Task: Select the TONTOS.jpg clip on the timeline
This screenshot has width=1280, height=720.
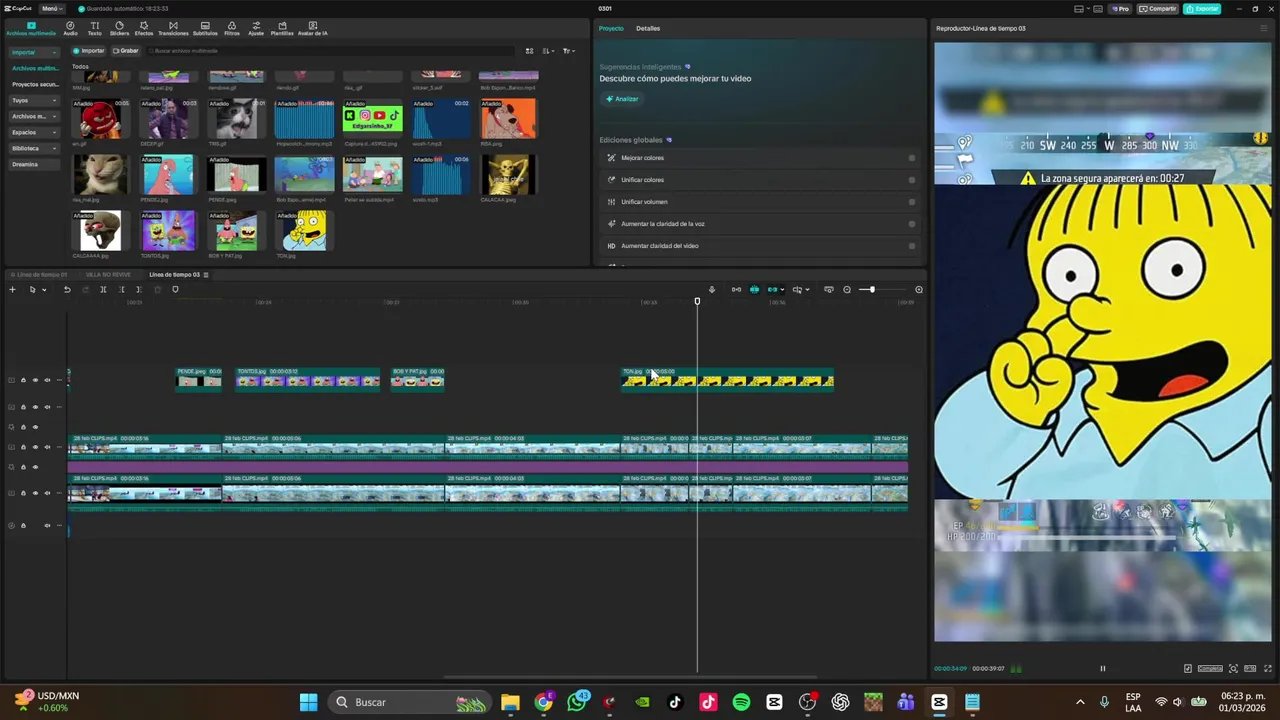Action: (307, 378)
